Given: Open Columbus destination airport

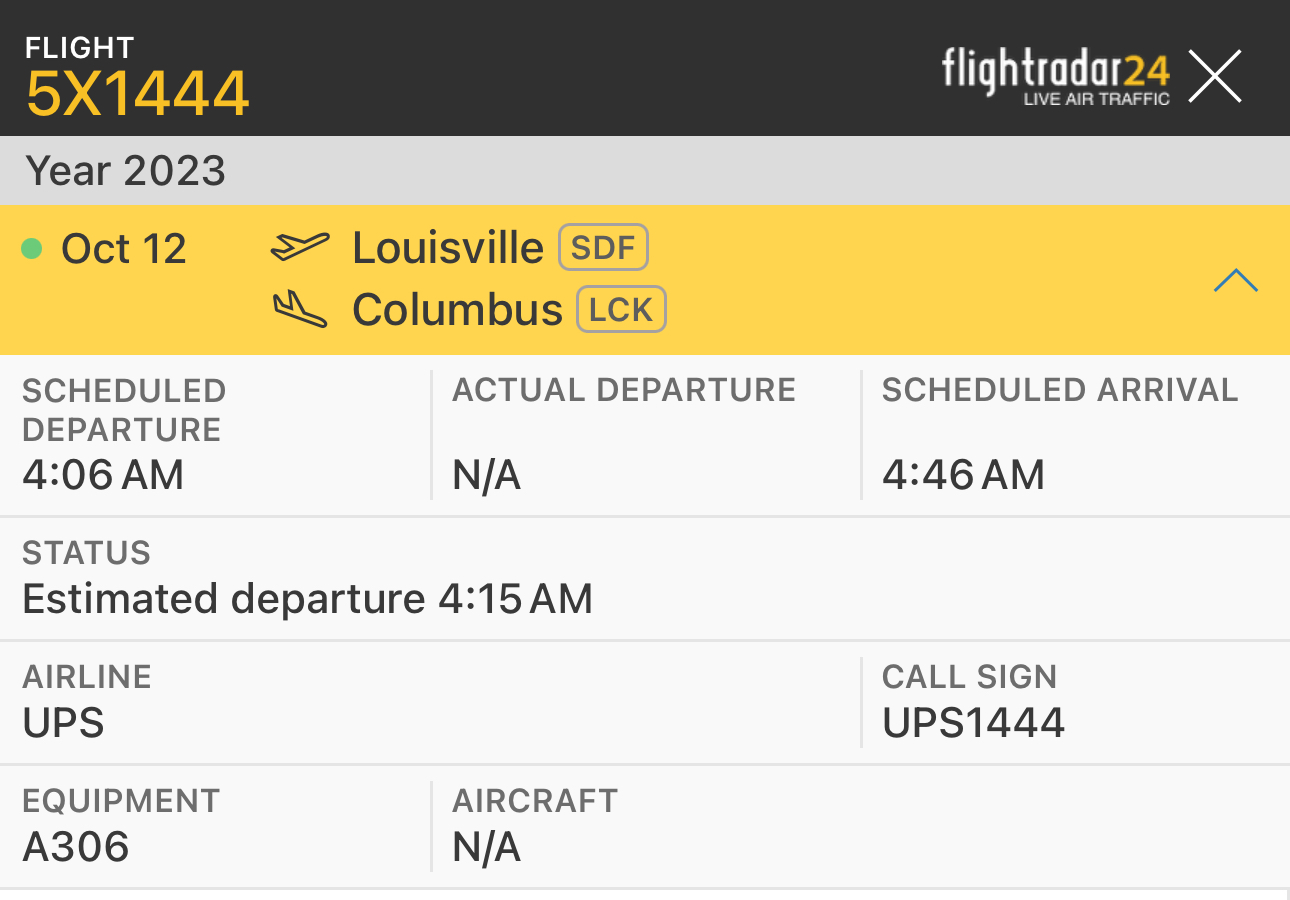Looking at the screenshot, I should [457, 310].
